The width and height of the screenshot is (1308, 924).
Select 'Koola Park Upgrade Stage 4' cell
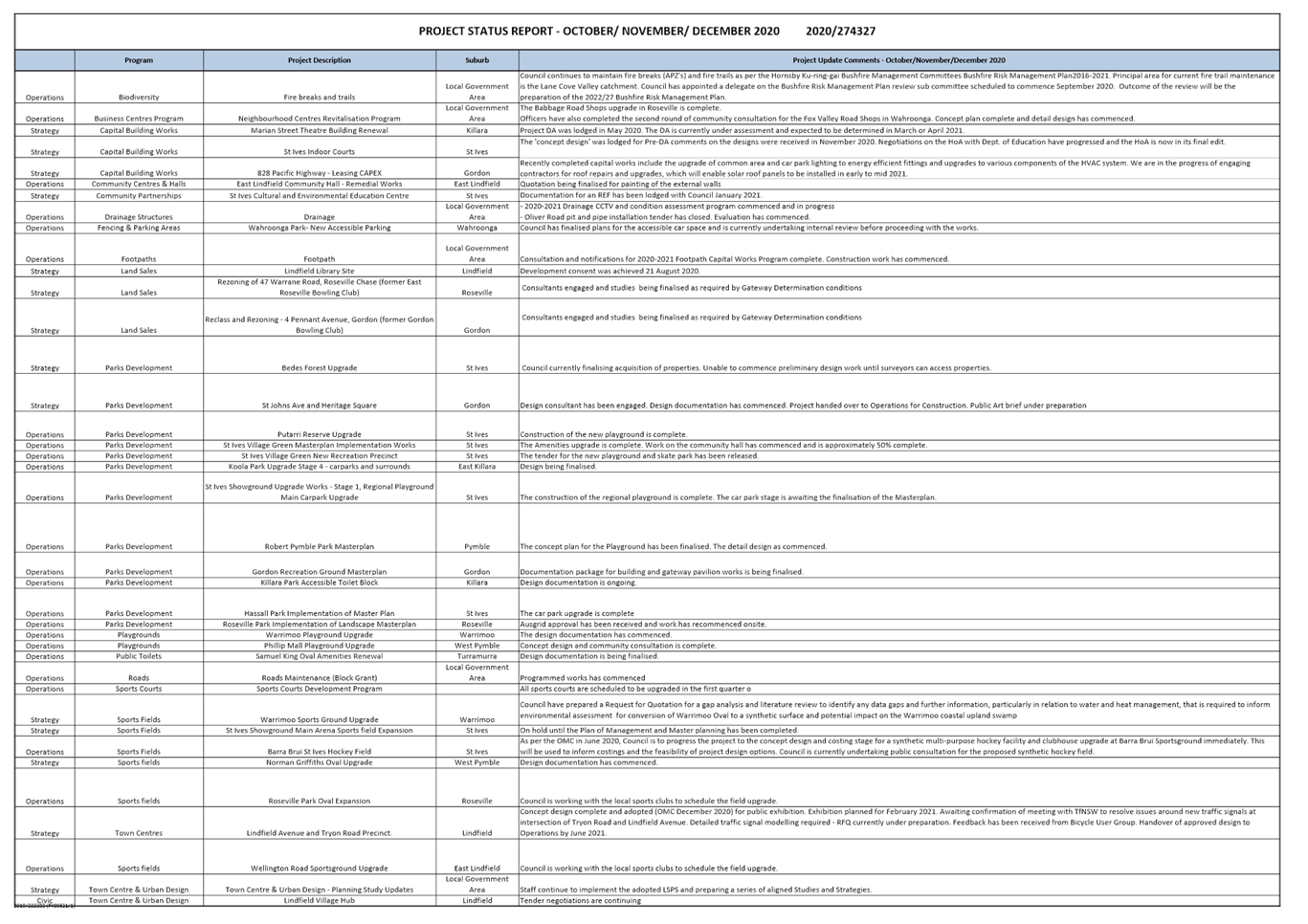tap(320, 467)
